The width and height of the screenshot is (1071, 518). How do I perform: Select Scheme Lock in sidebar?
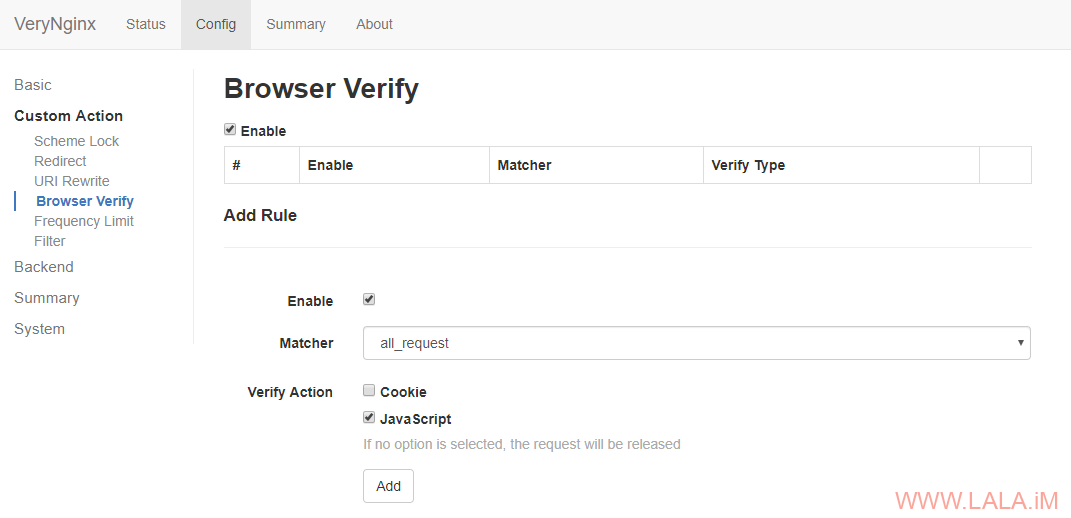(76, 141)
